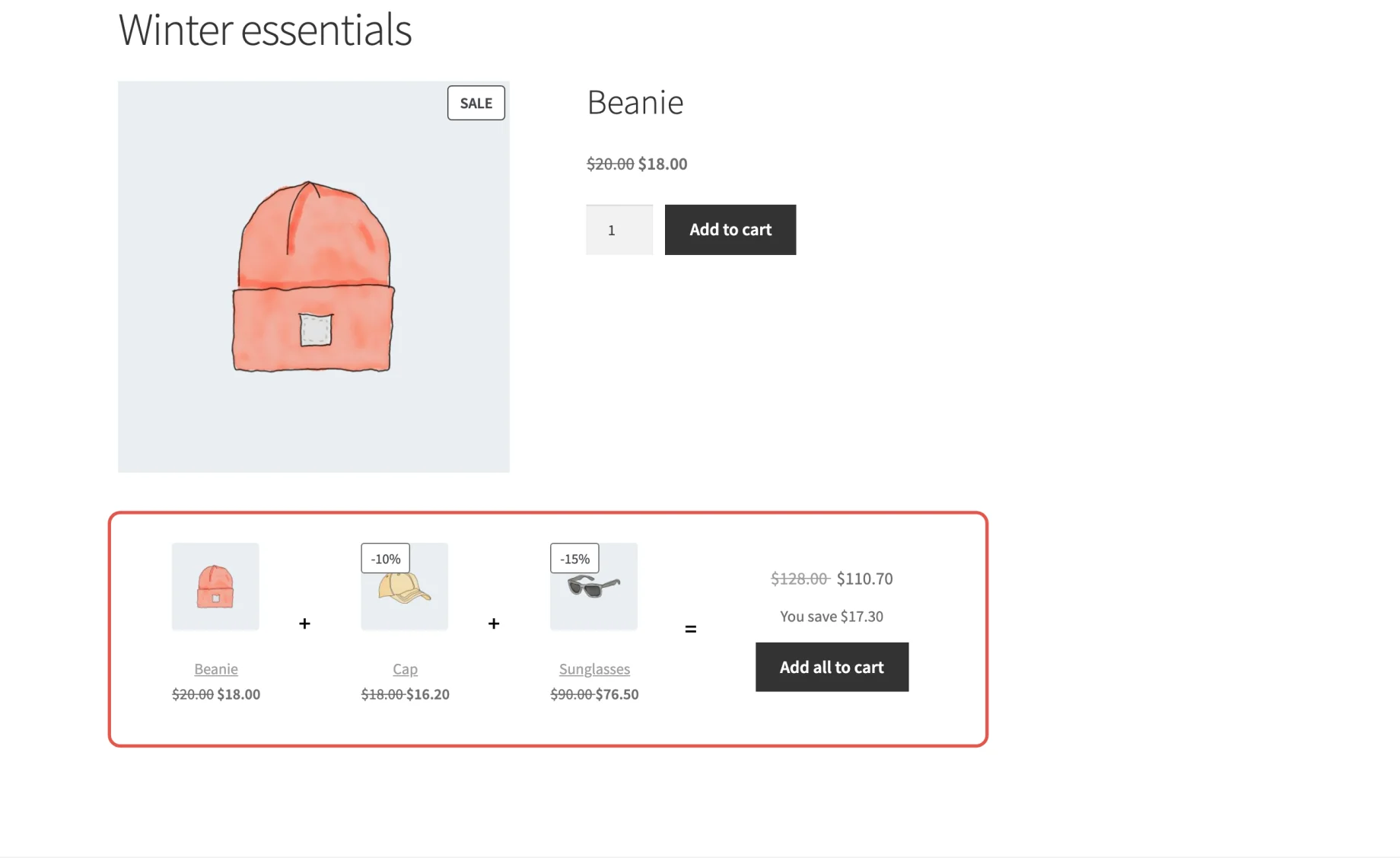Open the Sunglasses product link
The width and height of the screenshot is (1400, 858).
(x=594, y=669)
